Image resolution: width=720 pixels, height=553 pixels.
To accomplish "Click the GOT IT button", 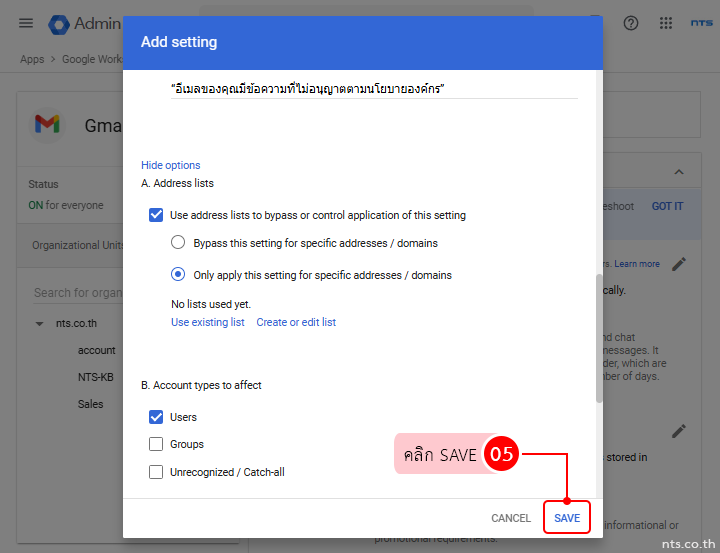I will click(x=667, y=206).
